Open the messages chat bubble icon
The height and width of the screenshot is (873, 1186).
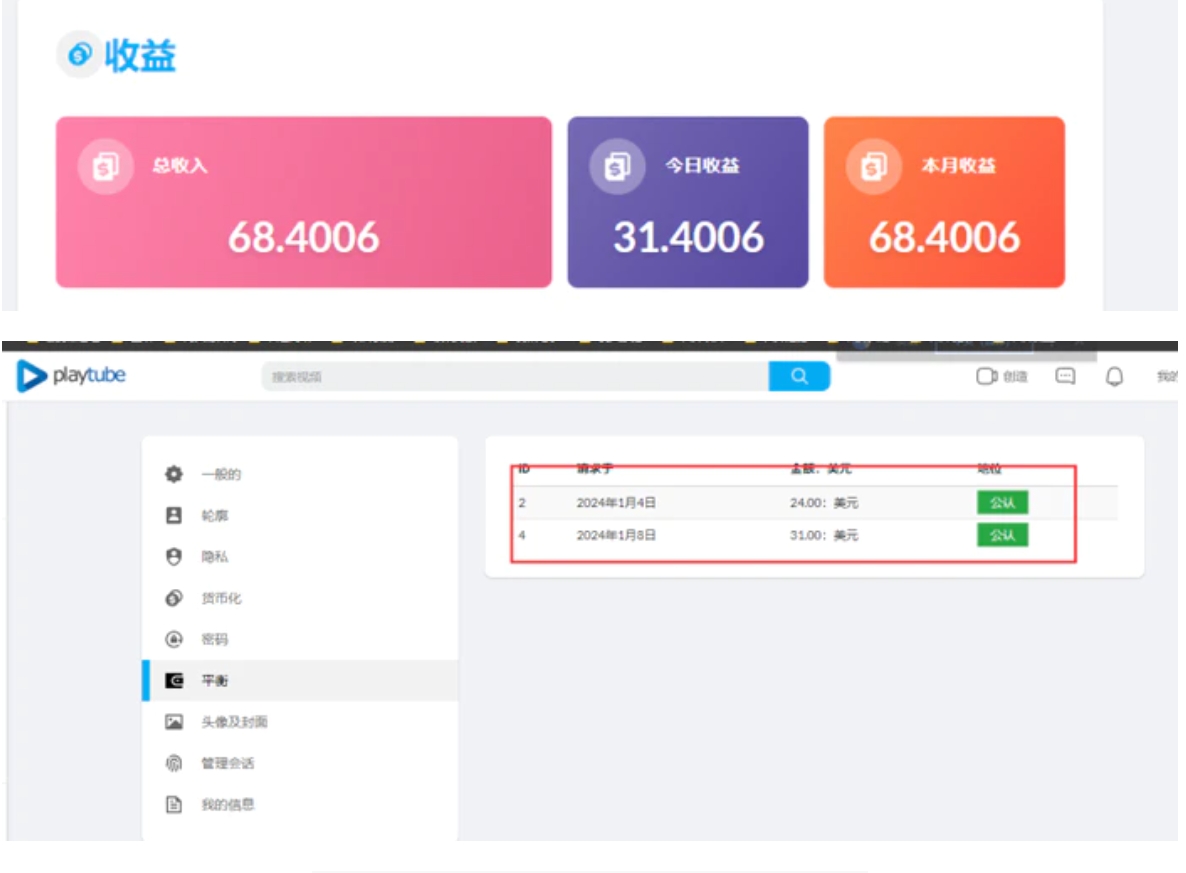[1066, 377]
